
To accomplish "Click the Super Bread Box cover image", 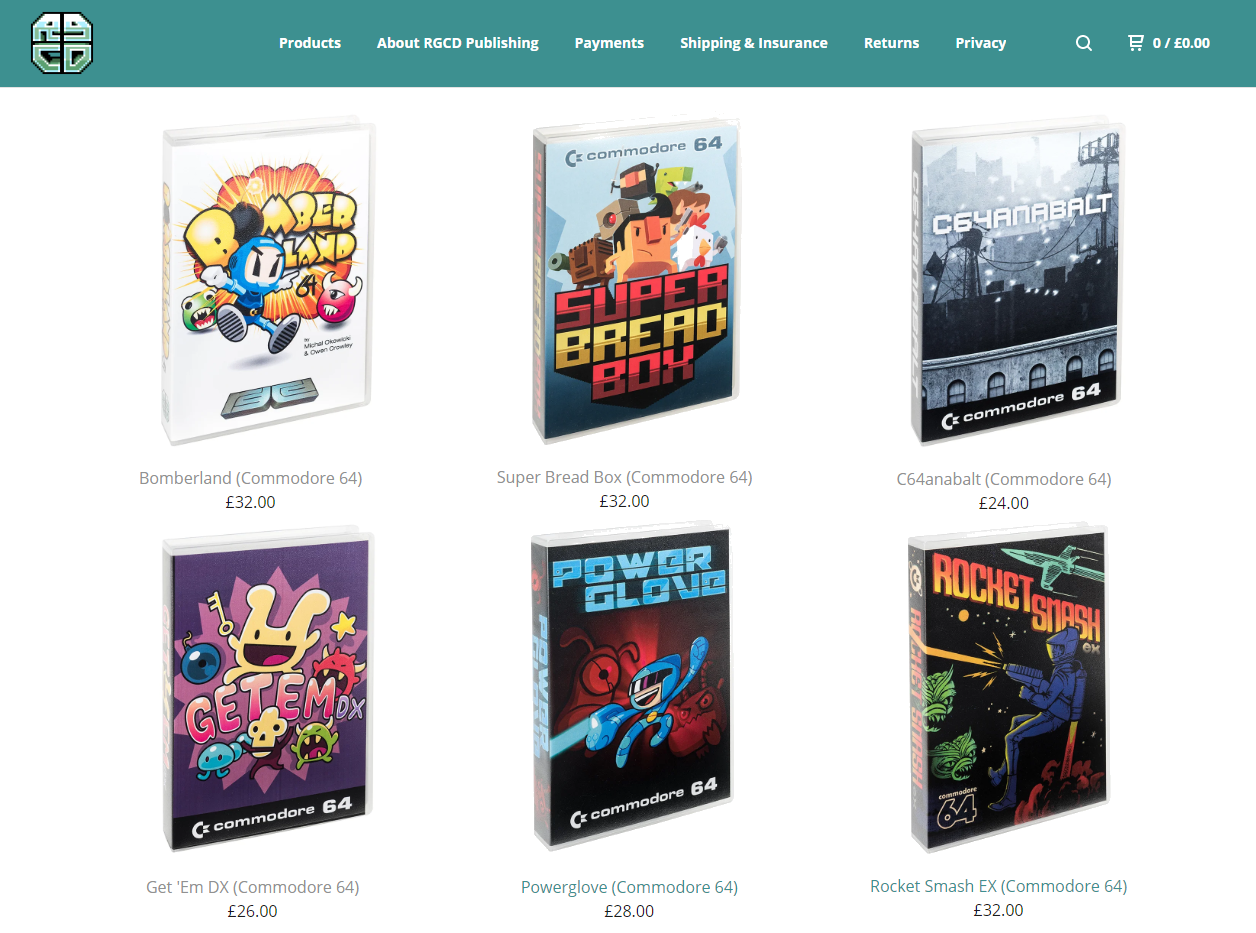I will click(x=637, y=283).
